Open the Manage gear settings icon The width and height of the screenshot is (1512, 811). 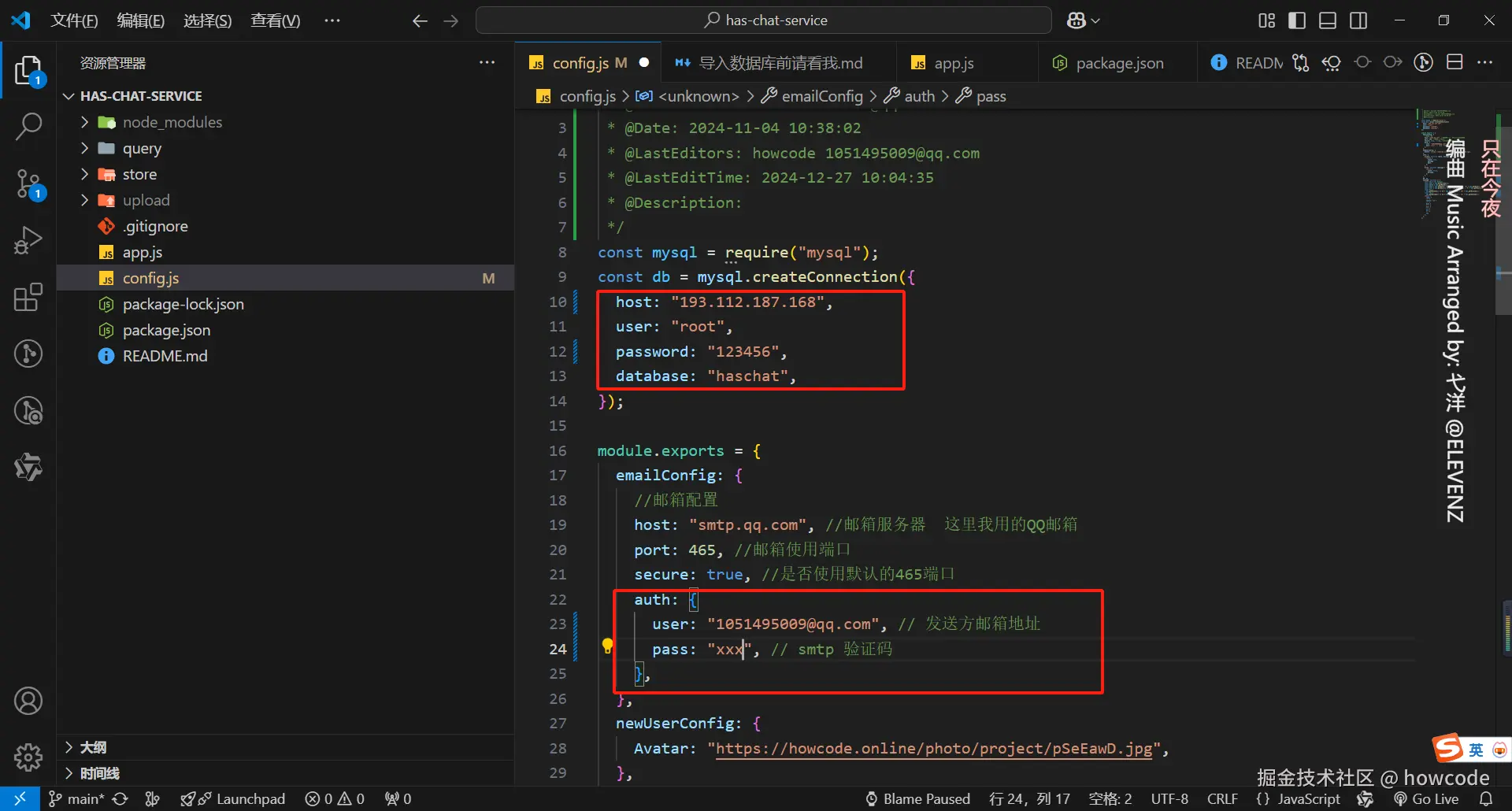point(28,757)
